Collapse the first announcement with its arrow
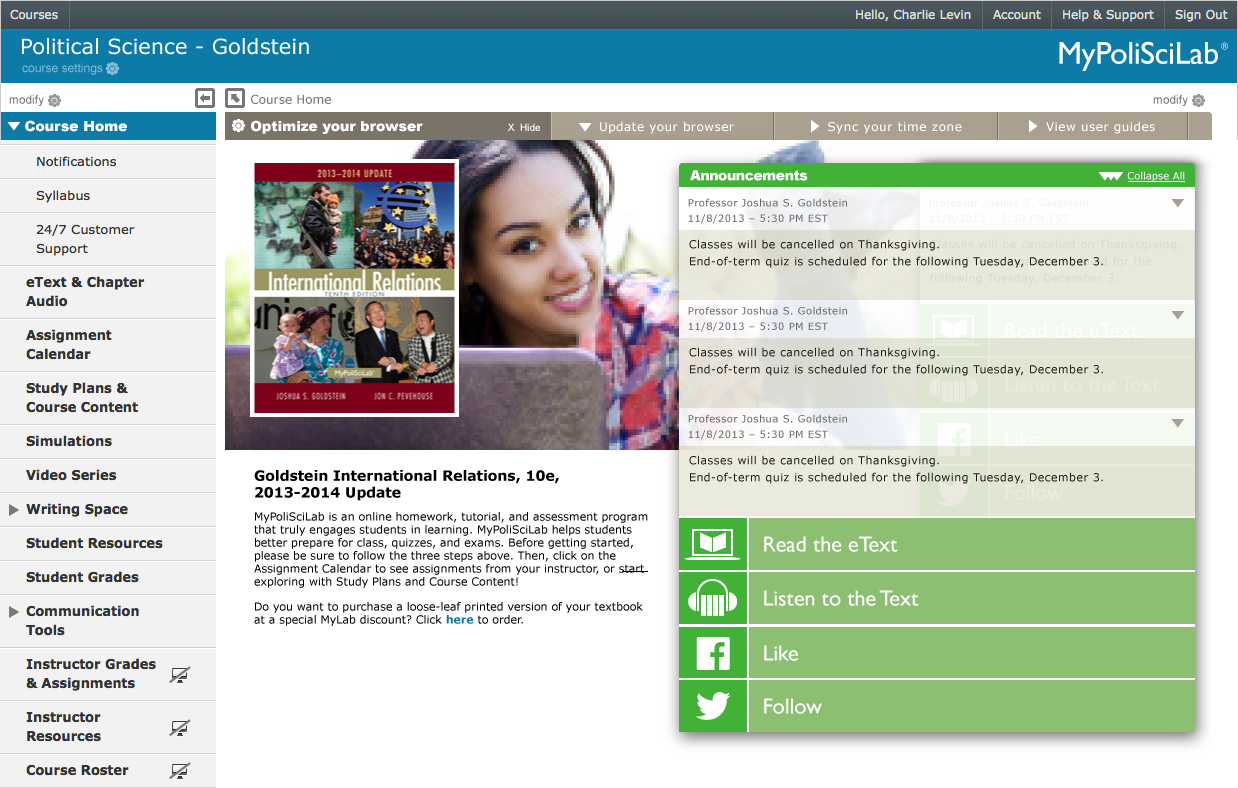 click(1177, 203)
